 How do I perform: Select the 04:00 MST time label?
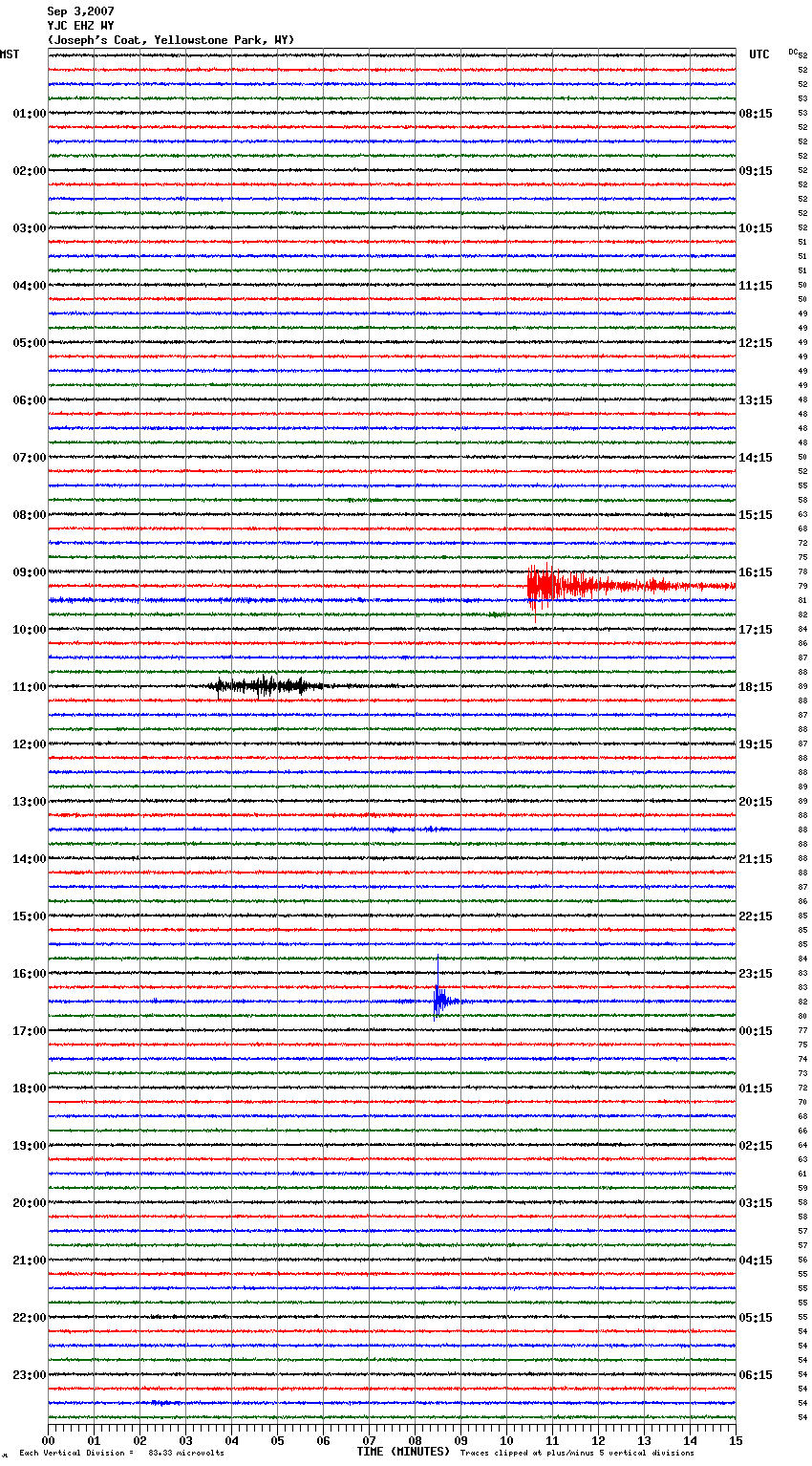click(x=30, y=286)
